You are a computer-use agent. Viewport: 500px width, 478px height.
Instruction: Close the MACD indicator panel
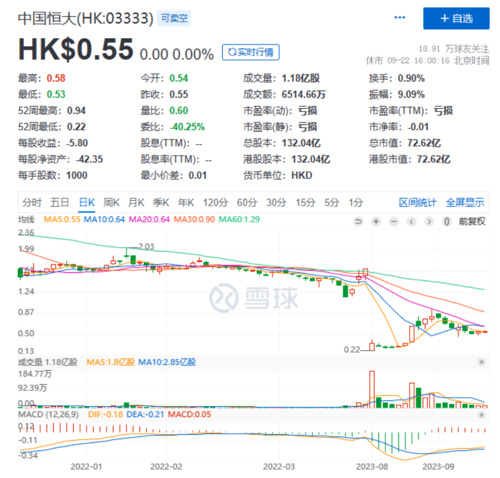tap(481, 415)
